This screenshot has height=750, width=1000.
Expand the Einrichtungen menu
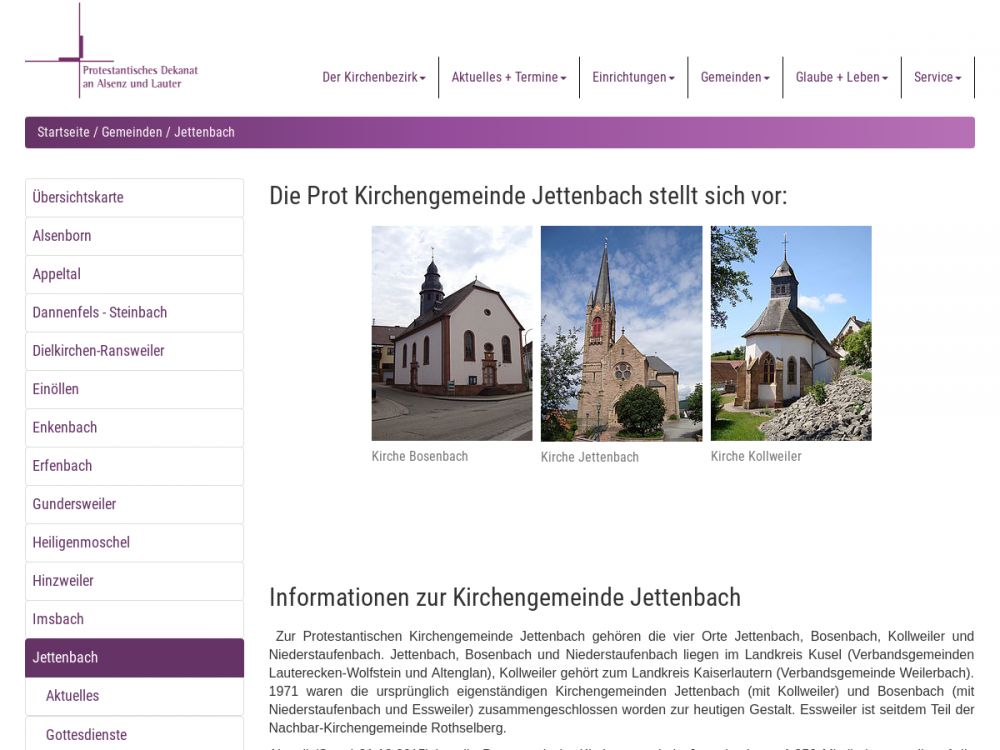[x=633, y=77]
